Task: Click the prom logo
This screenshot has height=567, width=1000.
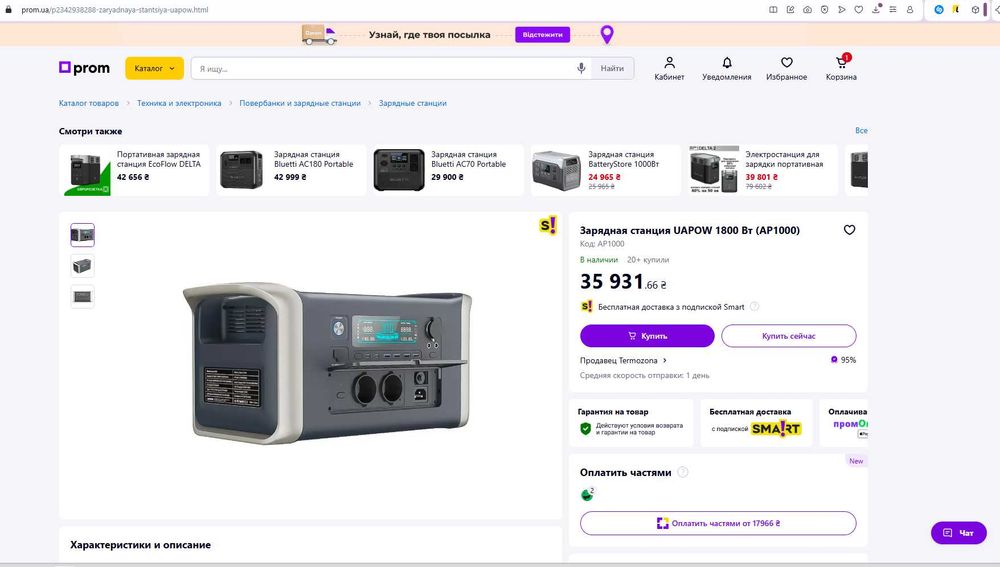Action: (84, 68)
